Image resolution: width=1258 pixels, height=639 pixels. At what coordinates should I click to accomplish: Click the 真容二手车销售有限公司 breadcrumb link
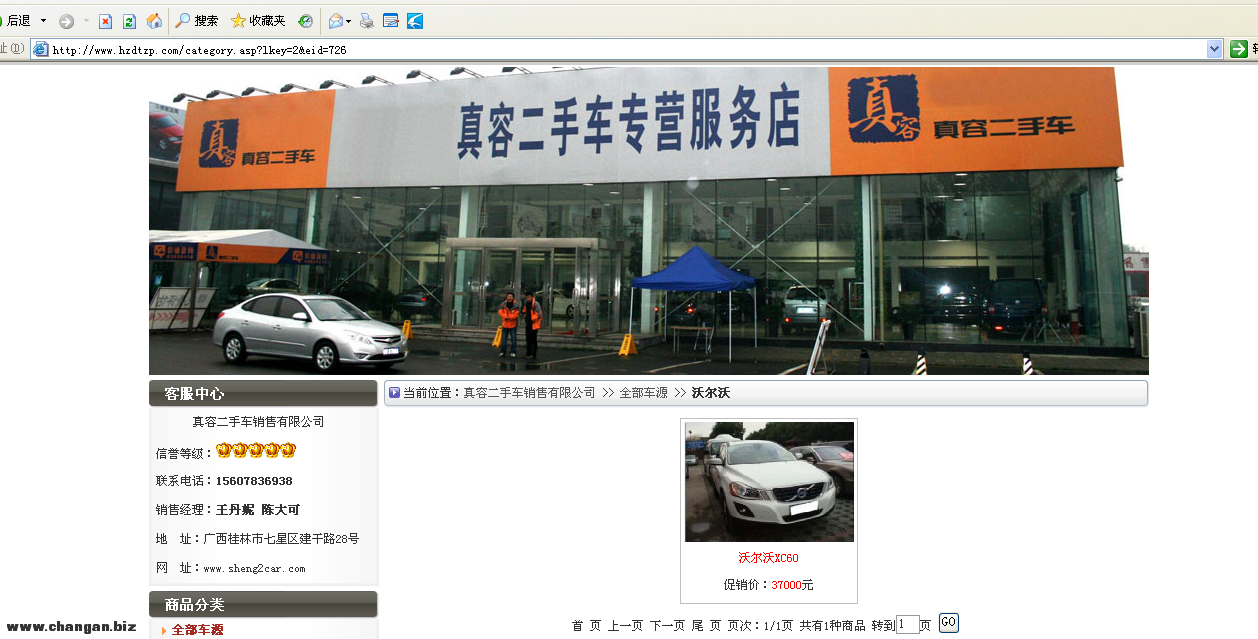coord(529,393)
